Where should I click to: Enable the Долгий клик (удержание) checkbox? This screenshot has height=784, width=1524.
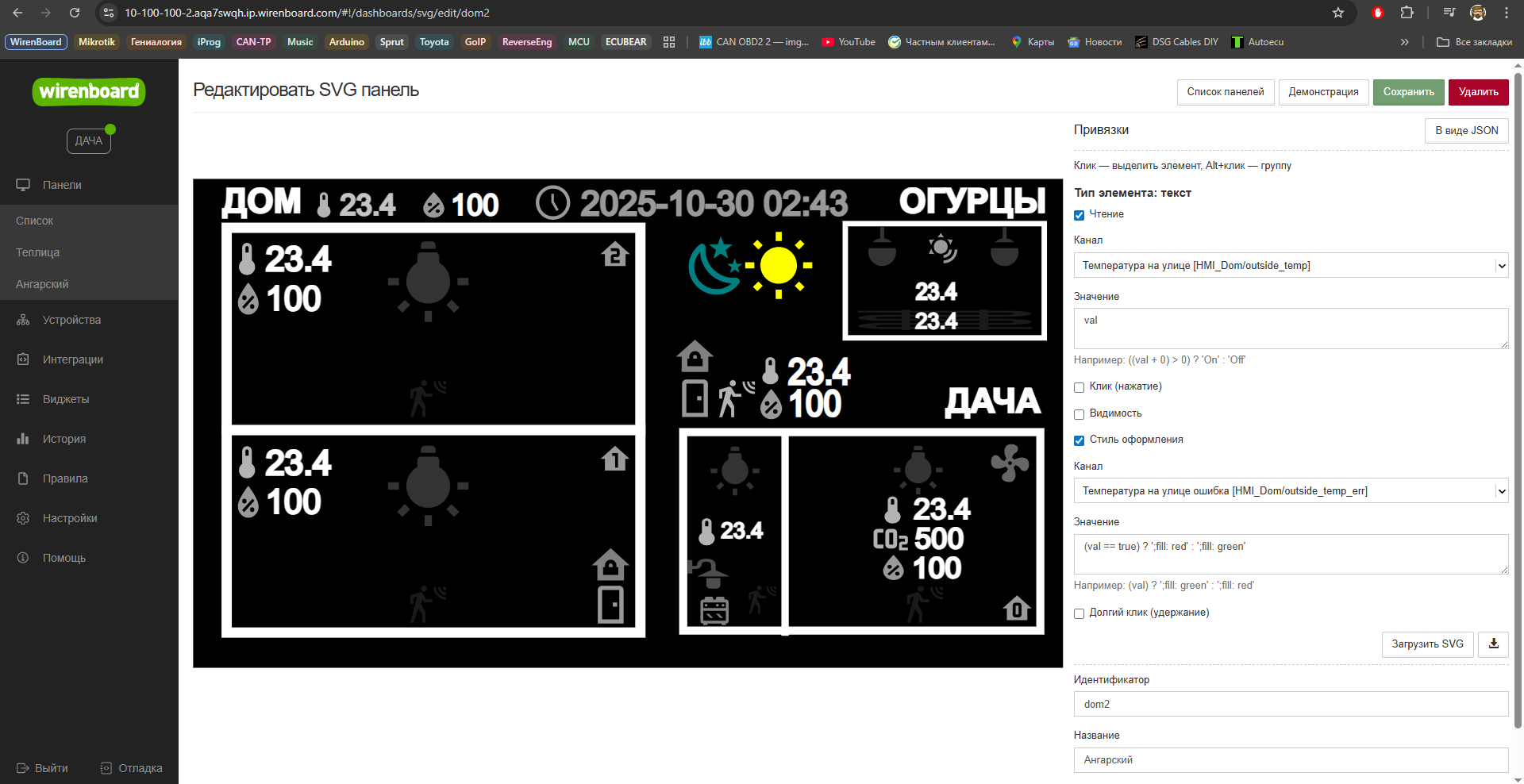click(1079, 613)
